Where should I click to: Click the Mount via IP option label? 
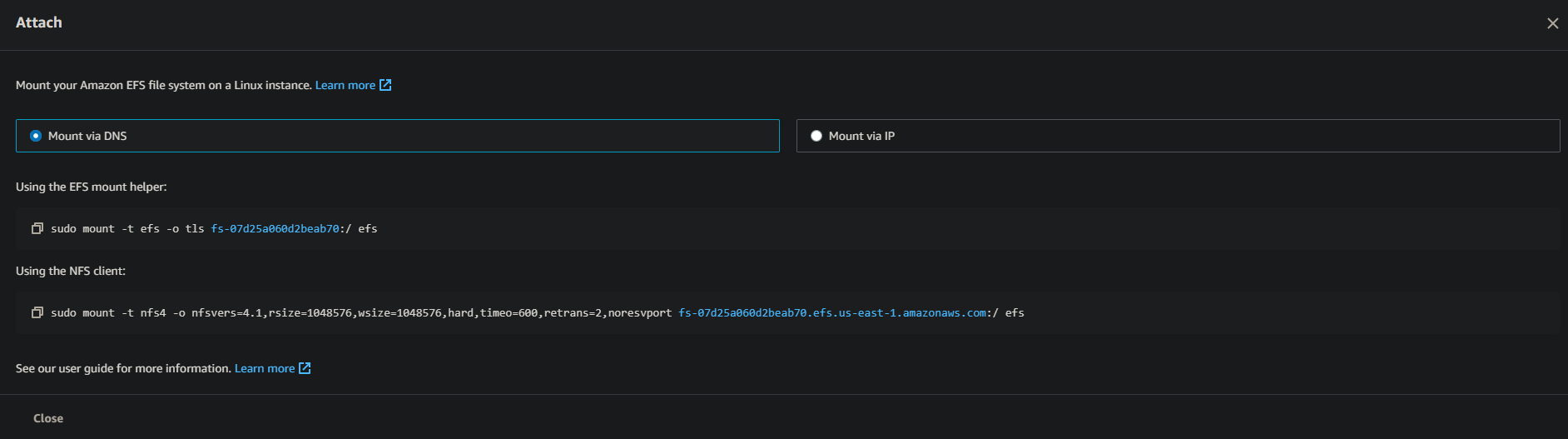(x=861, y=136)
